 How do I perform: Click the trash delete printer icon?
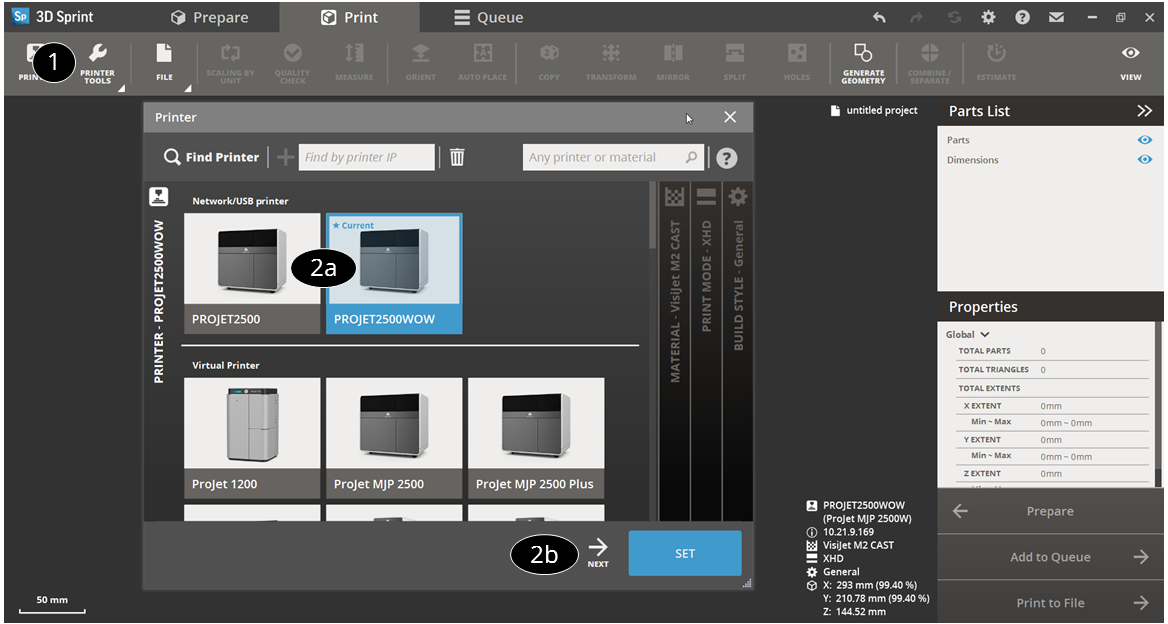(457, 157)
